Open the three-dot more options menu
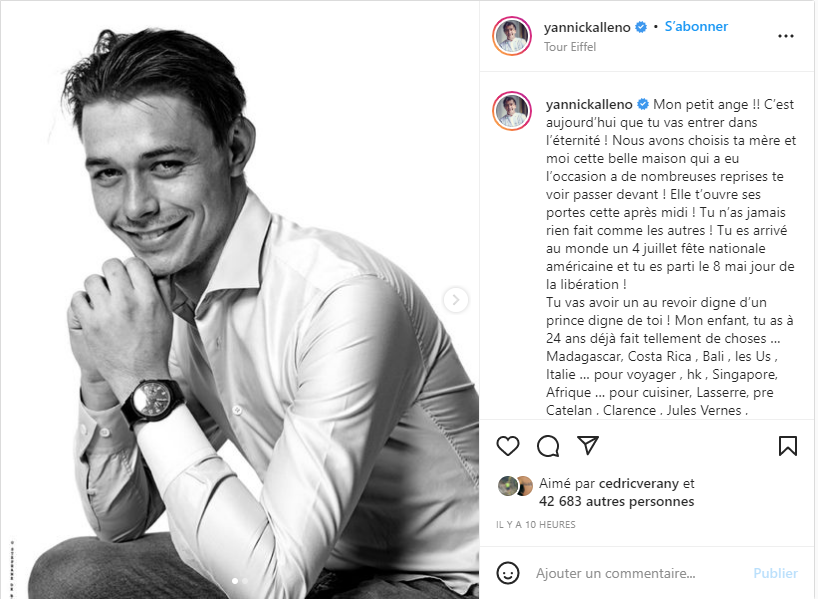 (786, 36)
